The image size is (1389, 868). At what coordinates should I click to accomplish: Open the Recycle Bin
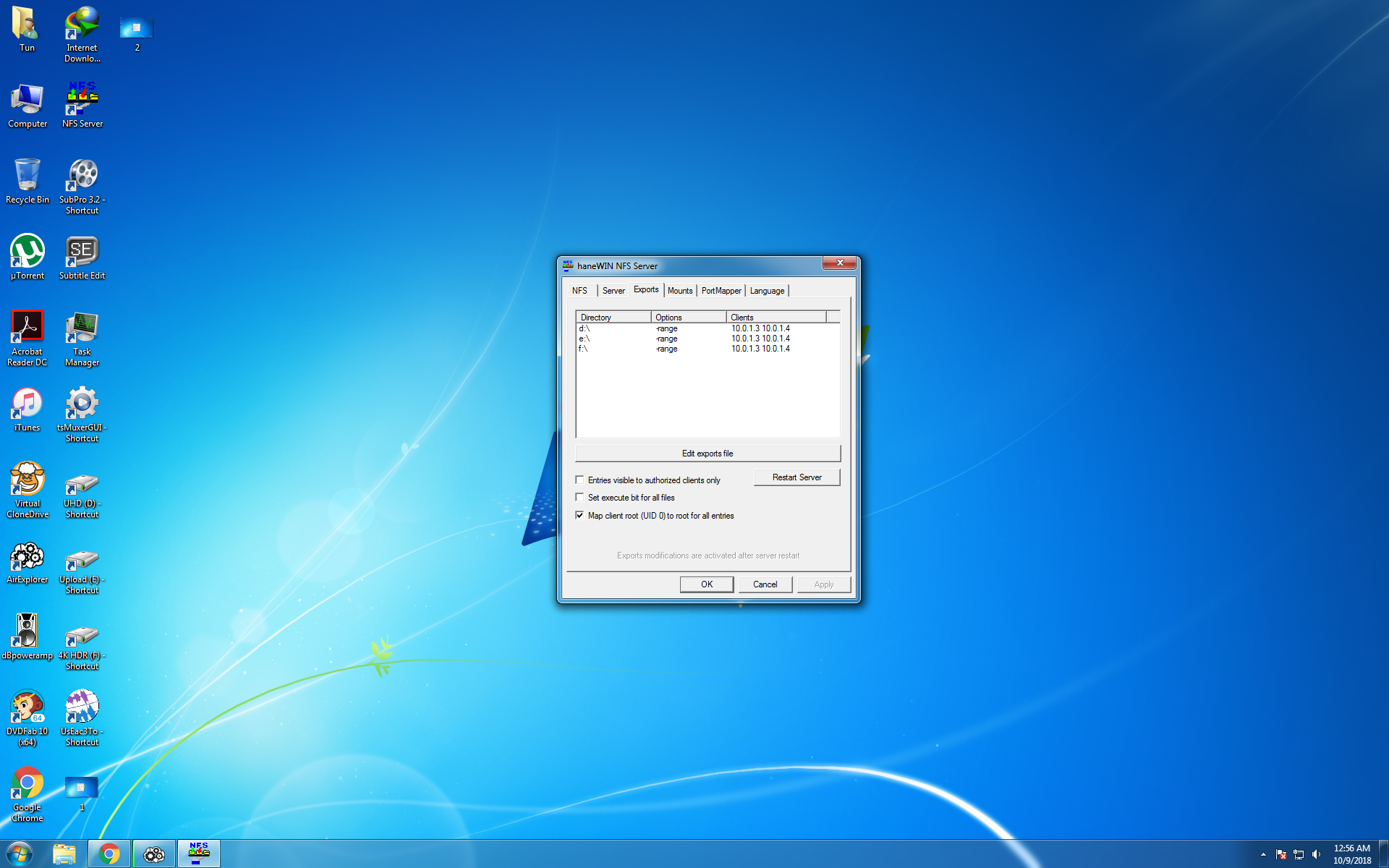(x=27, y=182)
